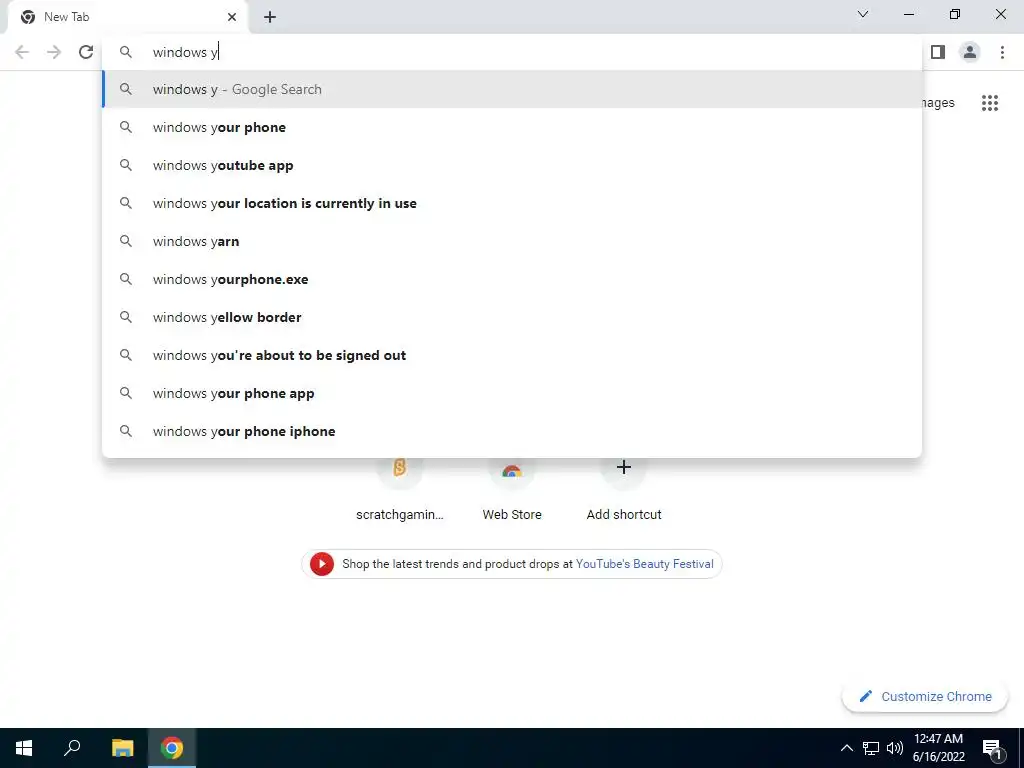Open the Windows Start menu

pyautogui.click(x=24, y=748)
